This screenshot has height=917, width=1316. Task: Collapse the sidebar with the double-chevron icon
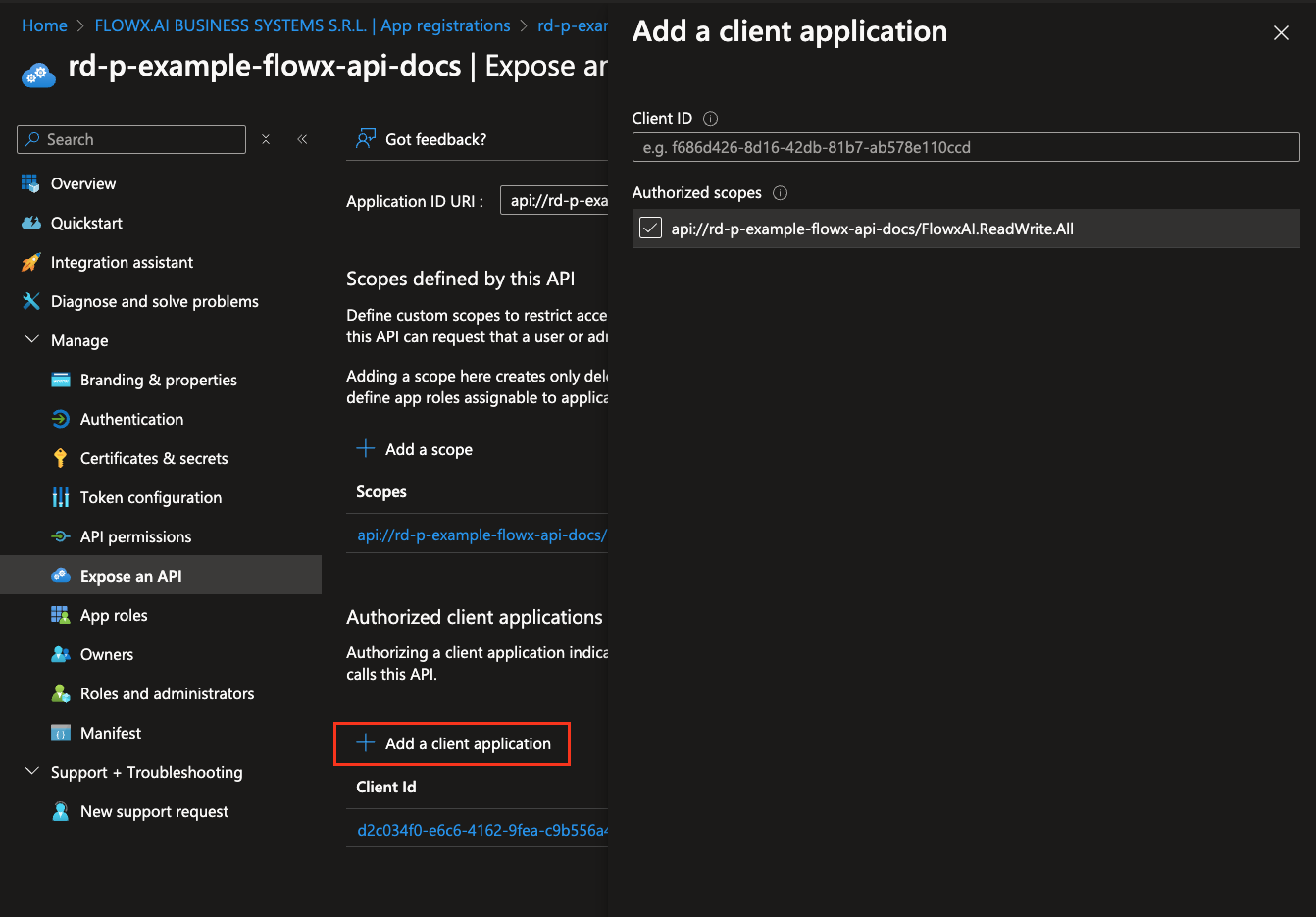302,139
